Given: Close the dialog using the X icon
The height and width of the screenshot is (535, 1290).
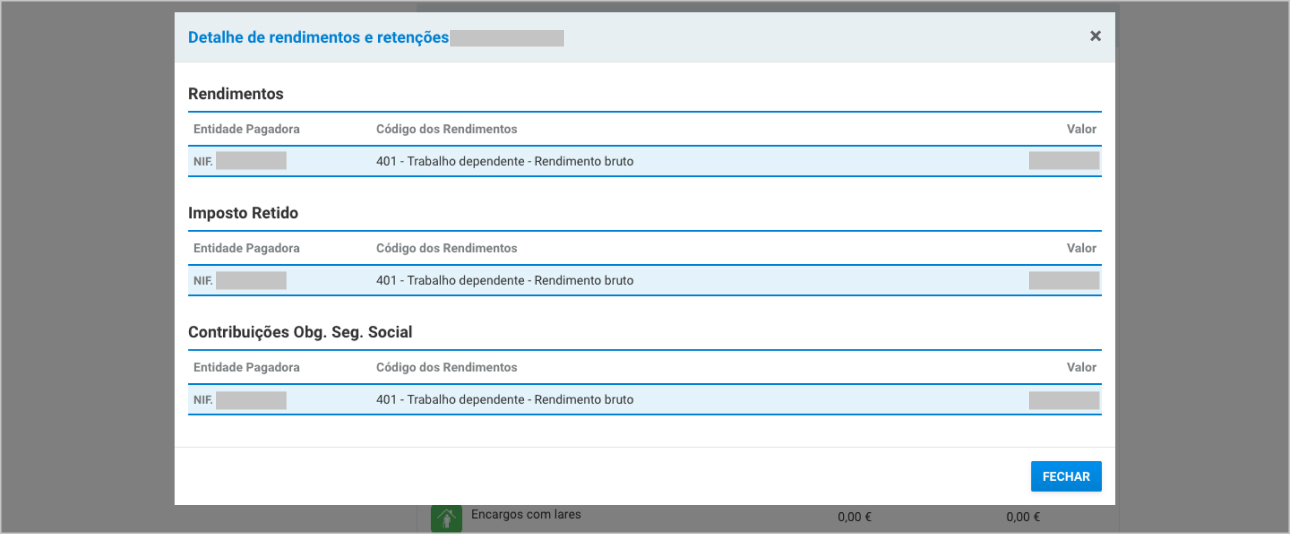Looking at the screenshot, I should [x=1095, y=36].
